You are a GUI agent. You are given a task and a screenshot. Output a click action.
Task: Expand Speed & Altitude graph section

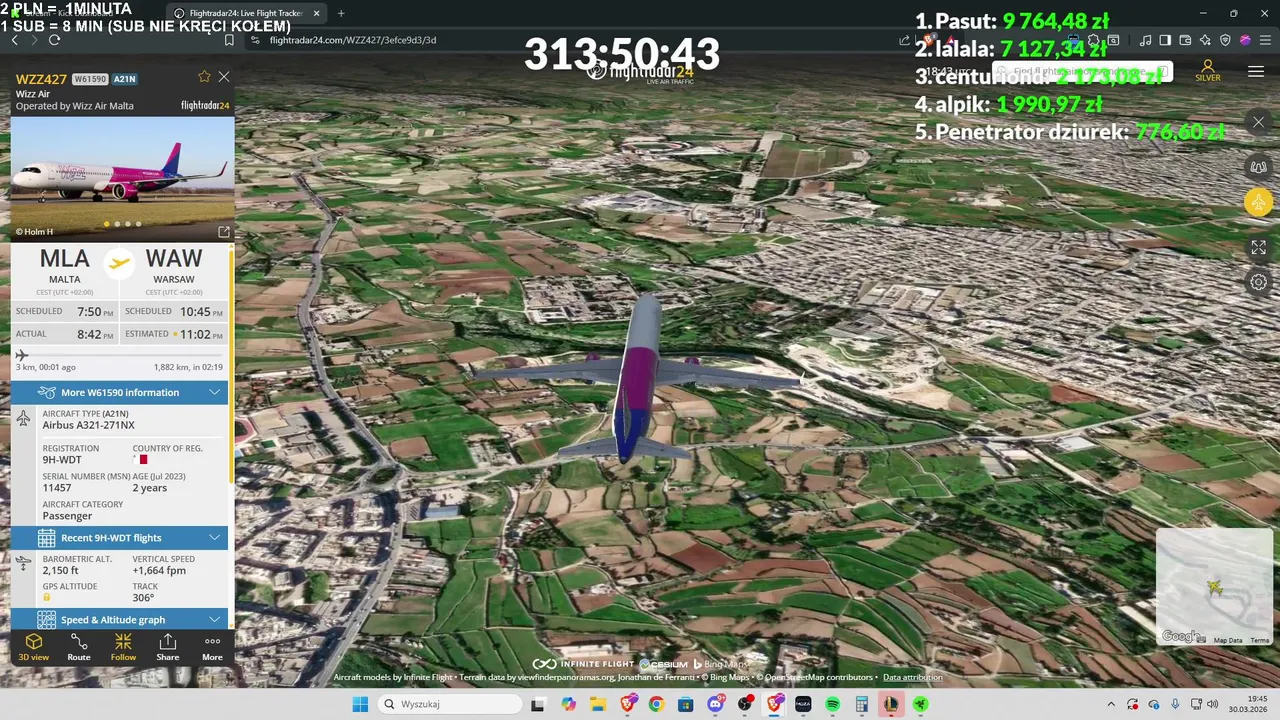coord(120,620)
